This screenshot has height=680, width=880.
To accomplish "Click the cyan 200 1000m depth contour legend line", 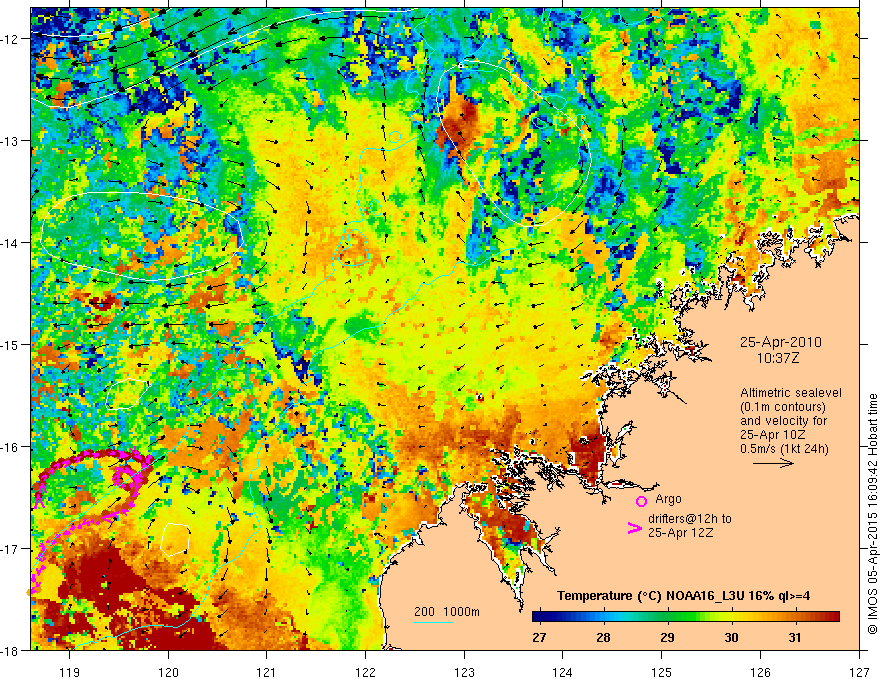I will click(434, 622).
